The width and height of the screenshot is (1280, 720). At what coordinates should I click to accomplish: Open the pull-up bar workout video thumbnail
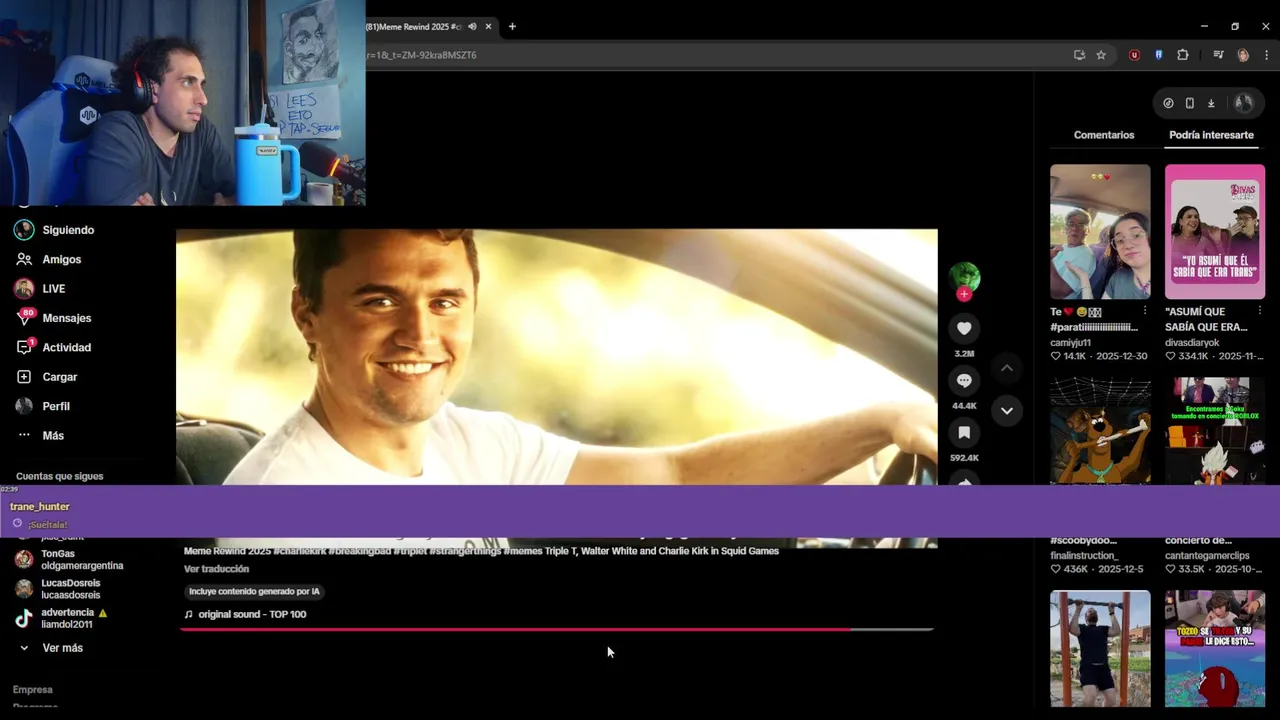click(1100, 648)
